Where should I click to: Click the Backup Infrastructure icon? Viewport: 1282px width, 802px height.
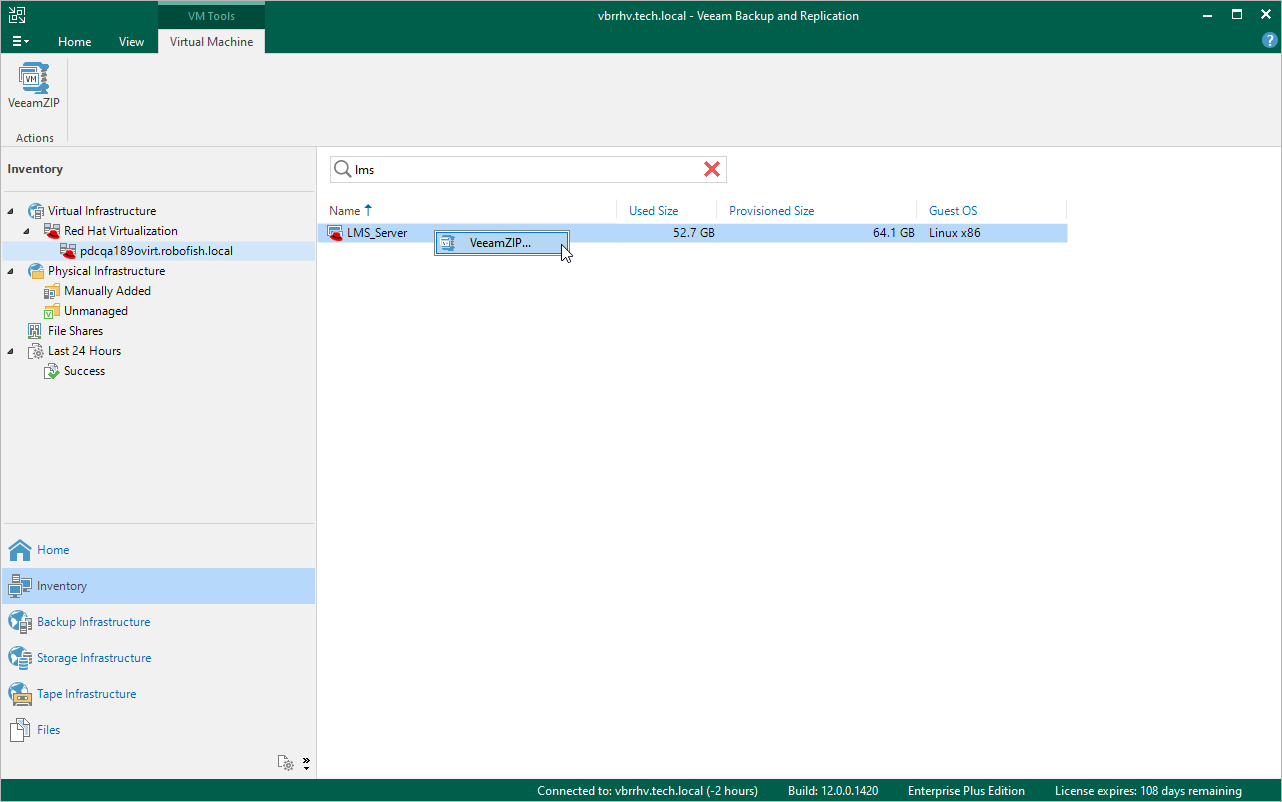20,622
